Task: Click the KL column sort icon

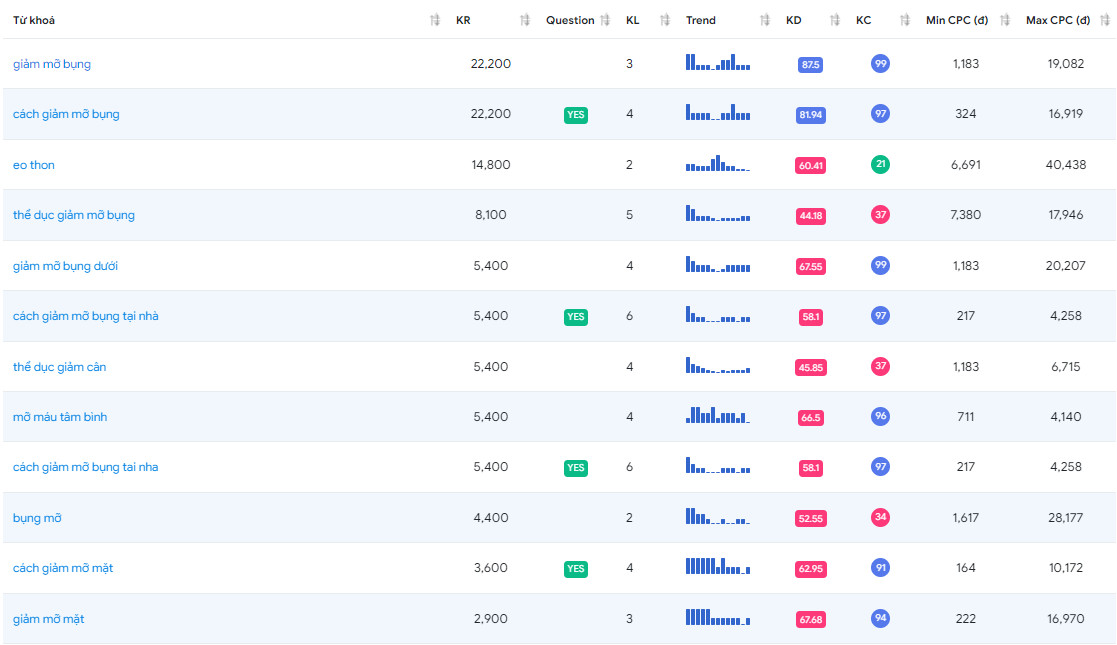Action: coord(665,20)
